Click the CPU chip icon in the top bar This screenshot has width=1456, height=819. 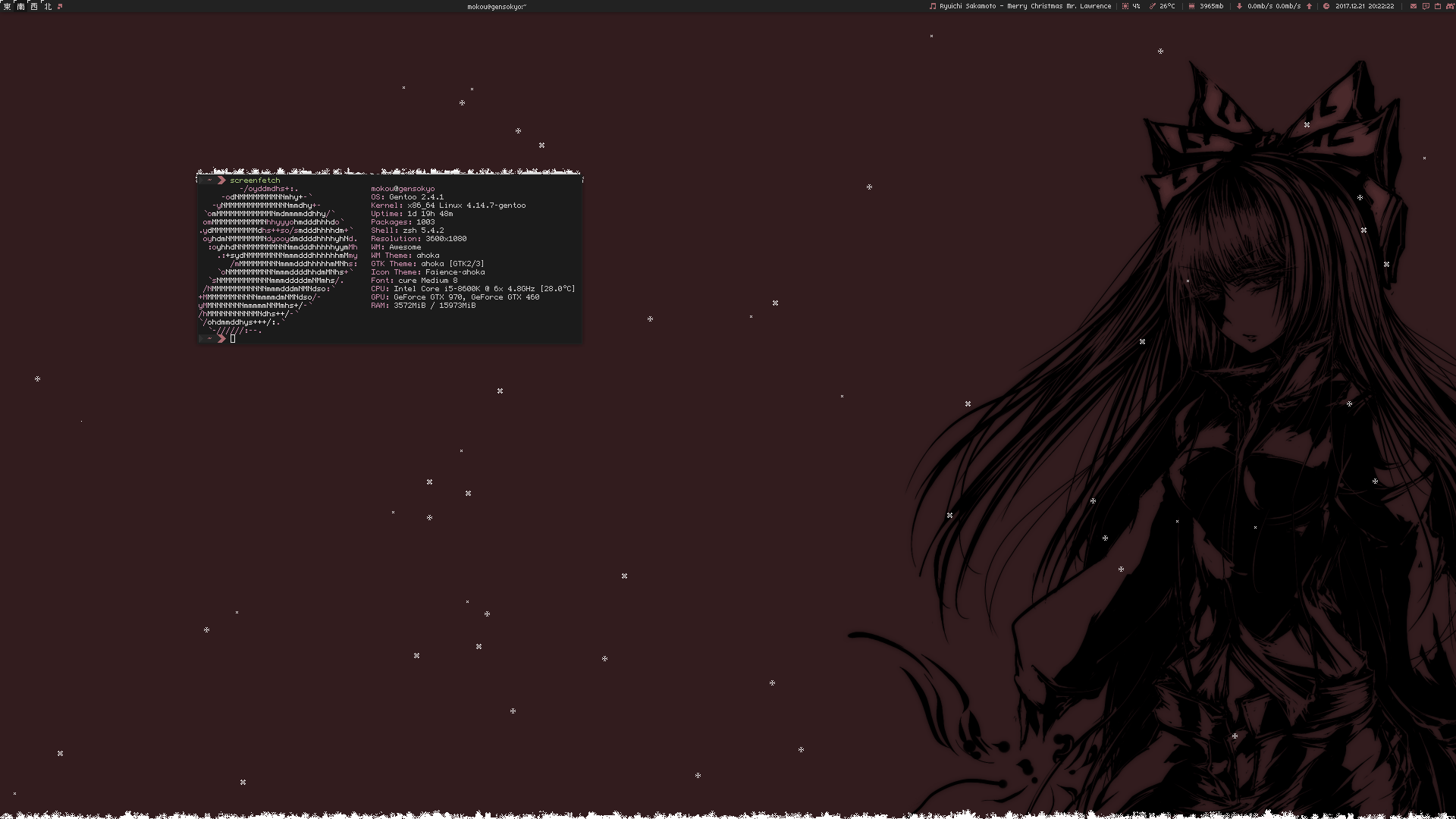click(1125, 6)
